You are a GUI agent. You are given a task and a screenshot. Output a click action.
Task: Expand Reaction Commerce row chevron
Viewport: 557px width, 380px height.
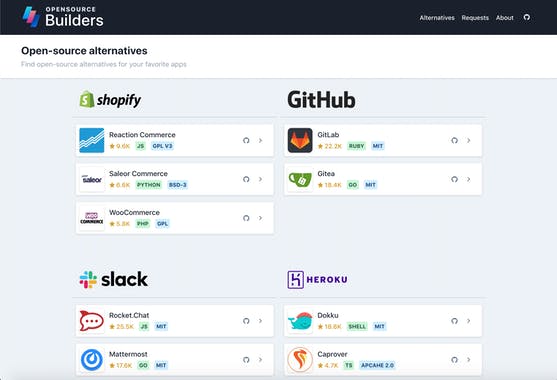pos(260,140)
